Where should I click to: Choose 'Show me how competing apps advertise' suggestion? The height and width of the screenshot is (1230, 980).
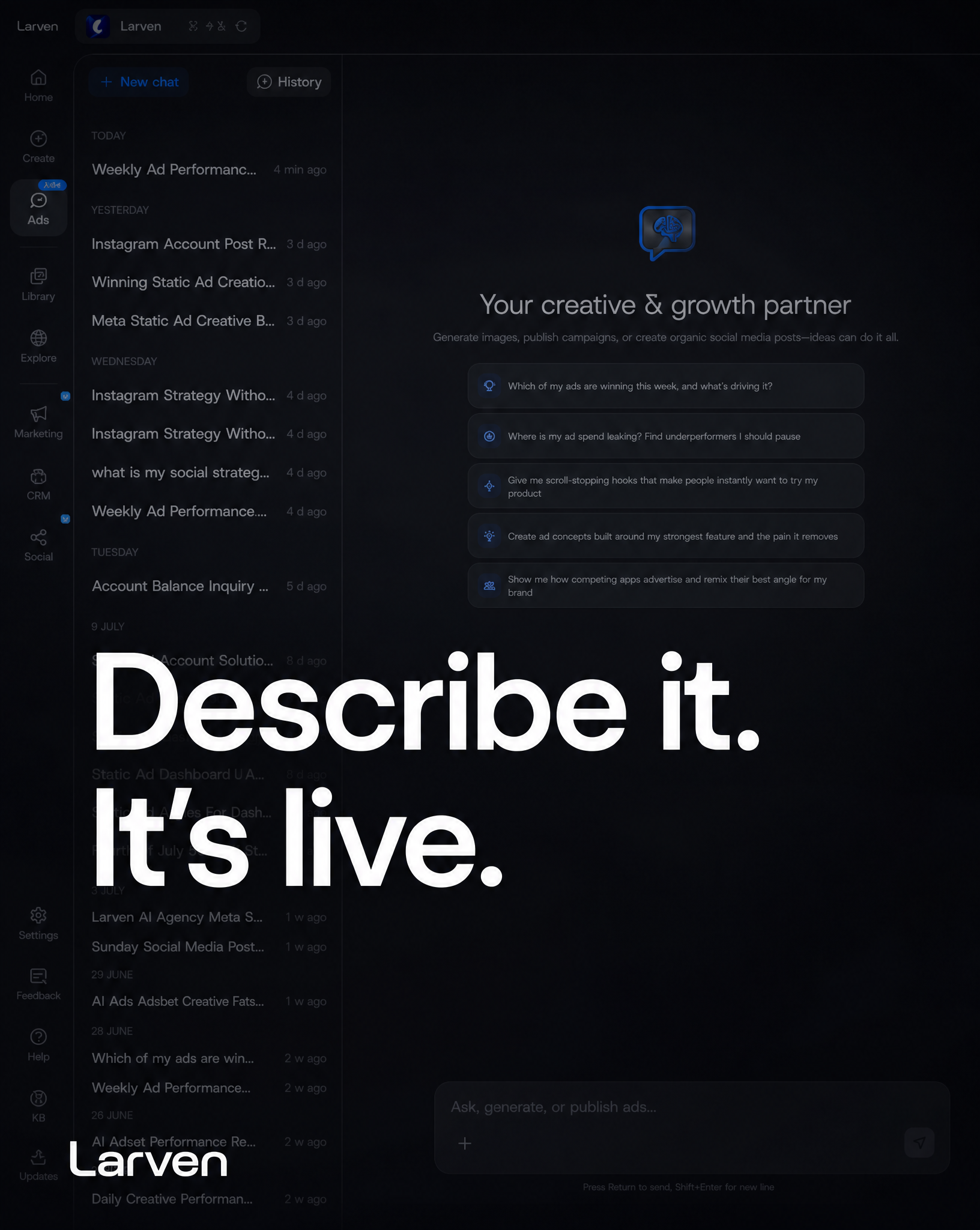666,586
